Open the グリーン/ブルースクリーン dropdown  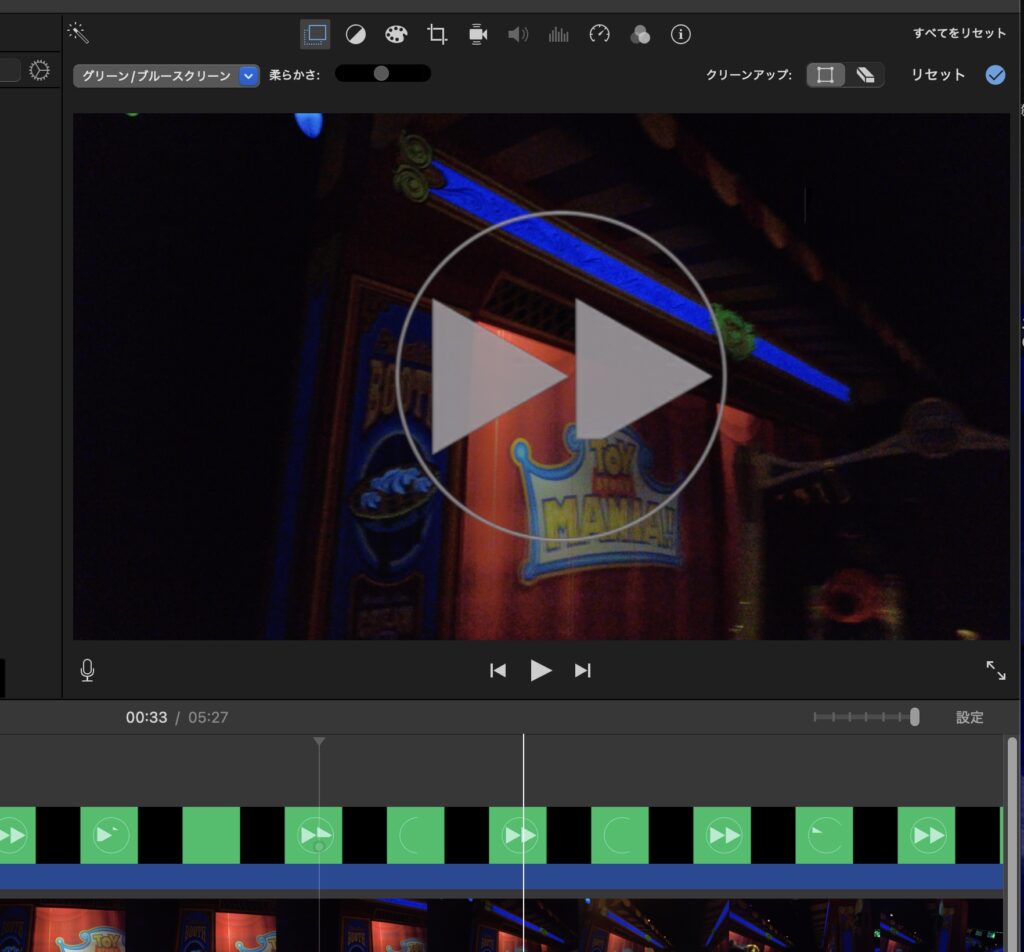[166, 76]
